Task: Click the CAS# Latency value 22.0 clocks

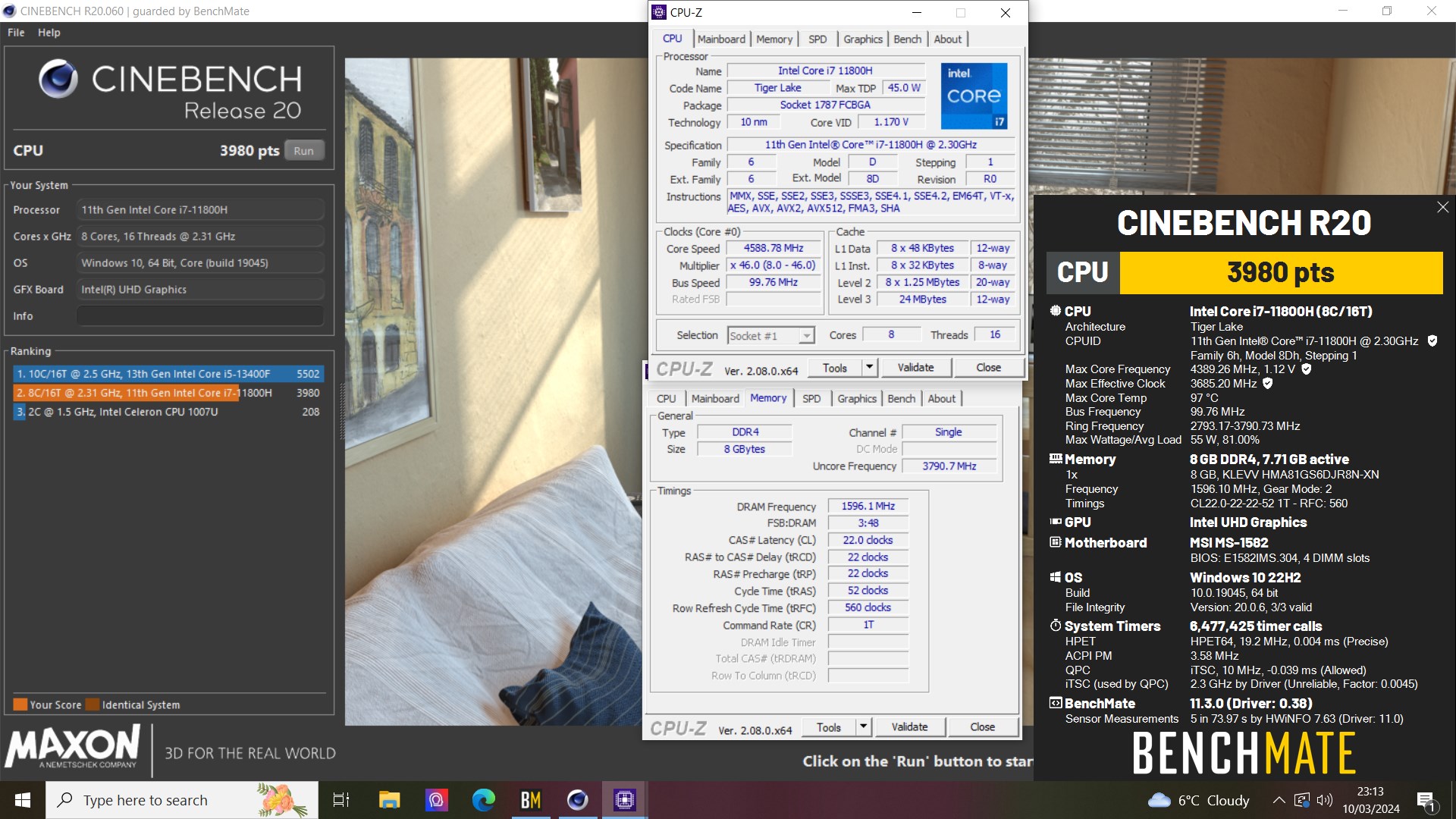Action: point(868,541)
